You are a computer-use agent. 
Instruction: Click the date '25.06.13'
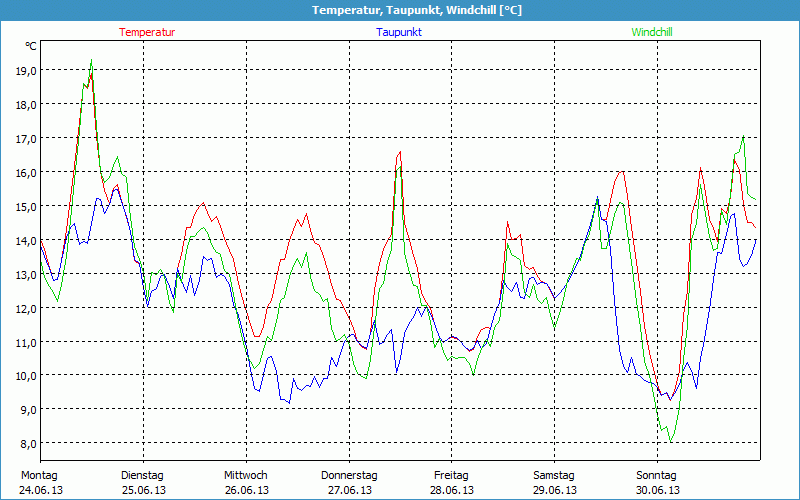click(x=144, y=490)
